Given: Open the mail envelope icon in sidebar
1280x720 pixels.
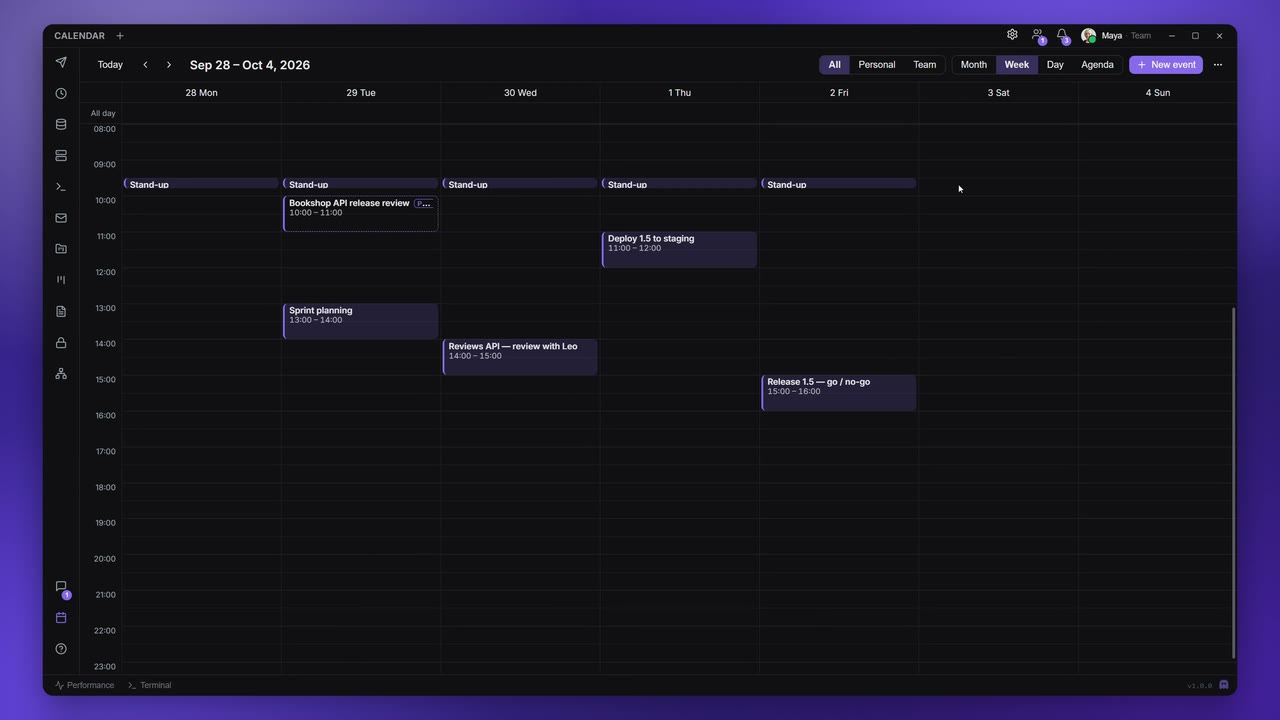Looking at the screenshot, I should [61, 218].
